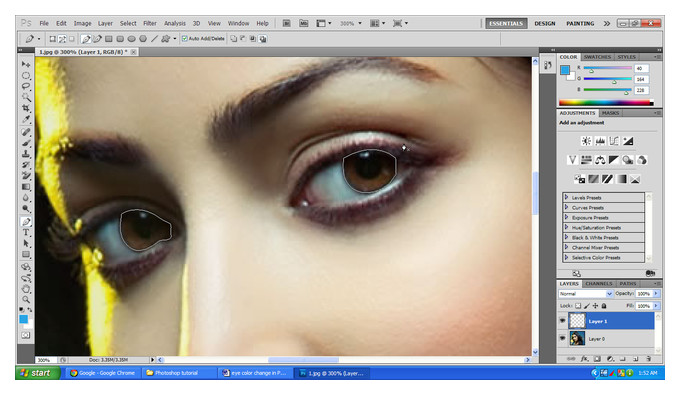The width and height of the screenshot is (680, 395).
Task: Switch to the Design workspace
Action: click(545, 23)
